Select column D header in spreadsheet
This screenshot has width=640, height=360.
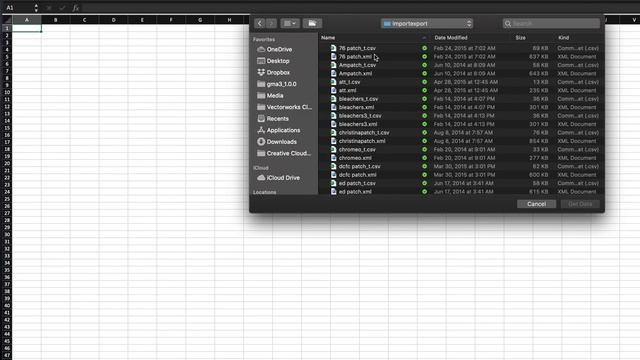click(113, 20)
